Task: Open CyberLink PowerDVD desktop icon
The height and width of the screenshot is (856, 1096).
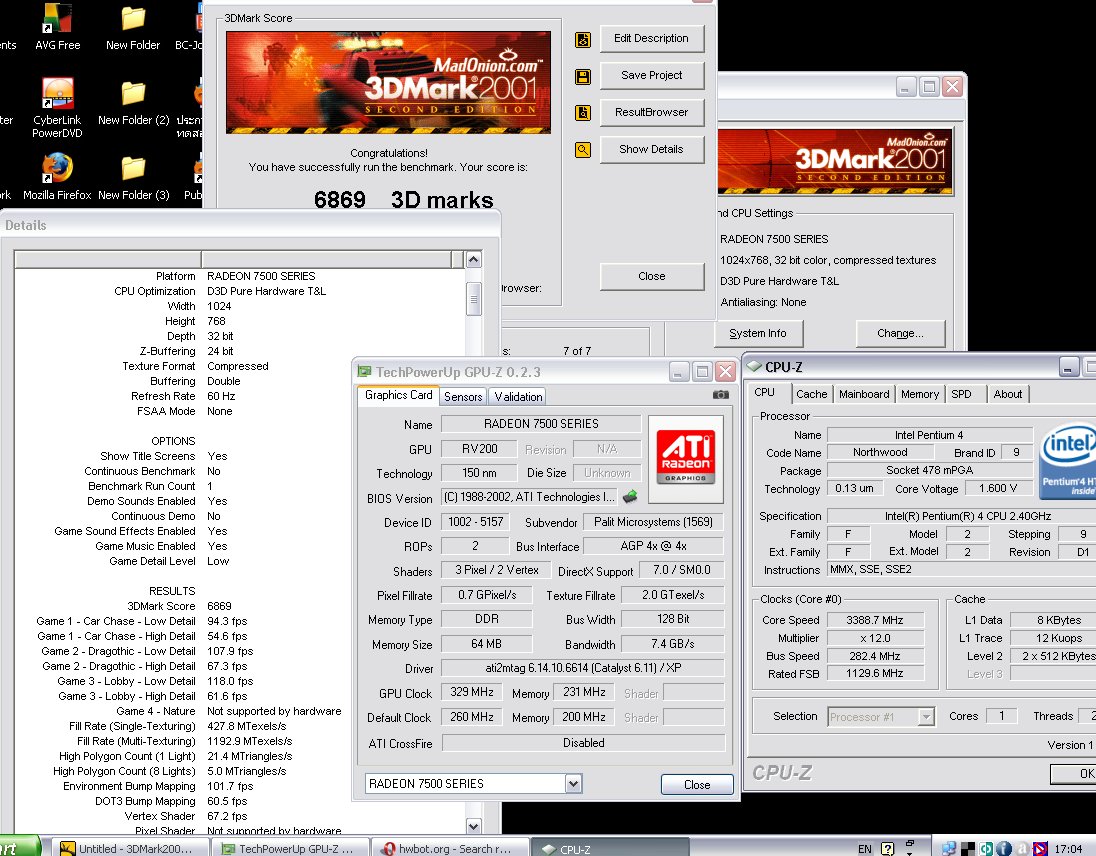Action: [57, 108]
